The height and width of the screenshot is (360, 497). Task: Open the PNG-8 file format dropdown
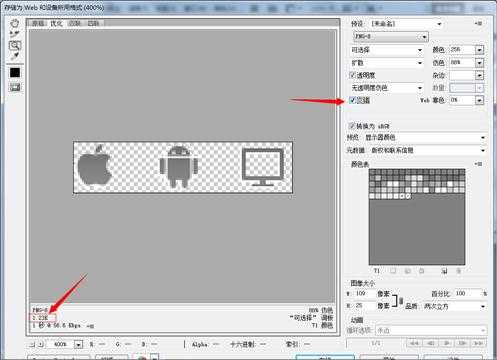pyautogui.click(x=391, y=36)
